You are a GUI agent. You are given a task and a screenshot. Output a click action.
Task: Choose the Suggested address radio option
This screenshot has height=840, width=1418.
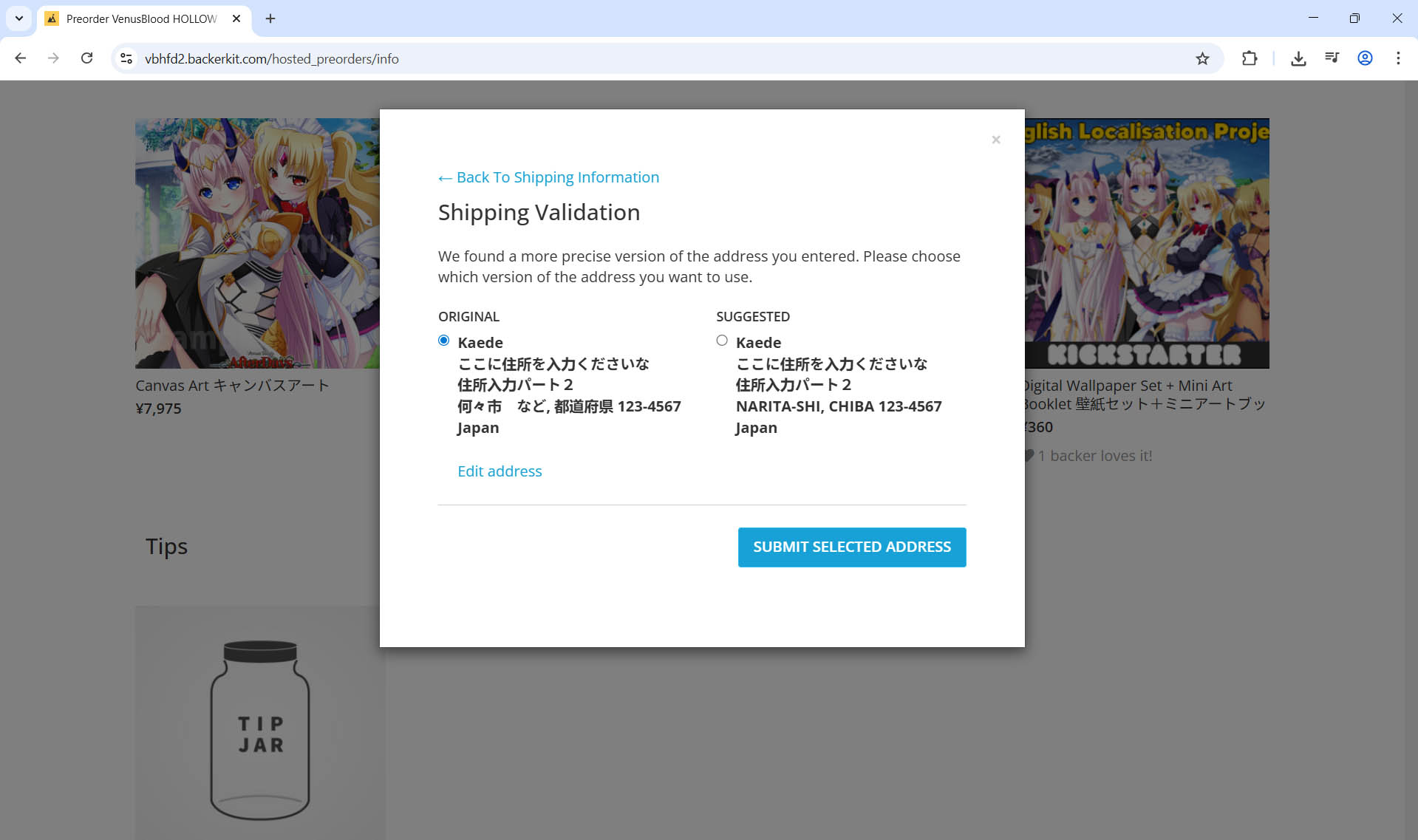click(722, 341)
